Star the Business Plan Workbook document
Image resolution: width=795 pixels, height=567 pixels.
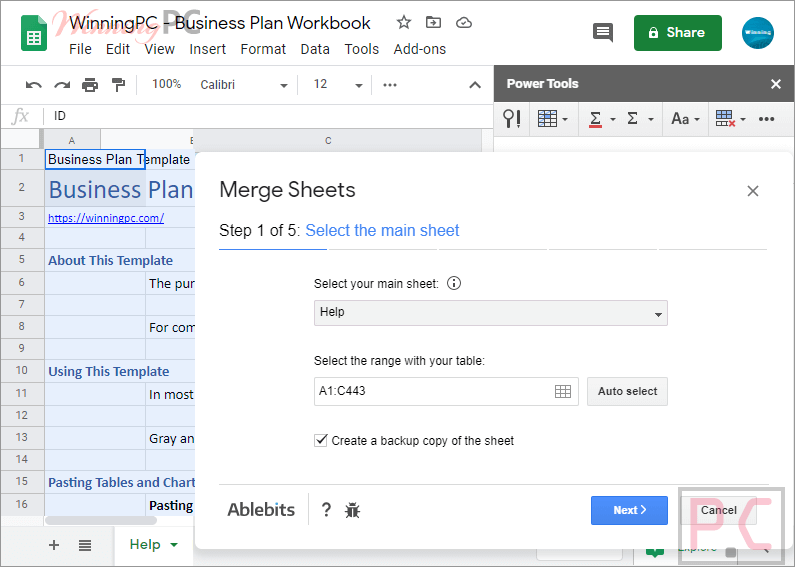(x=404, y=22)
